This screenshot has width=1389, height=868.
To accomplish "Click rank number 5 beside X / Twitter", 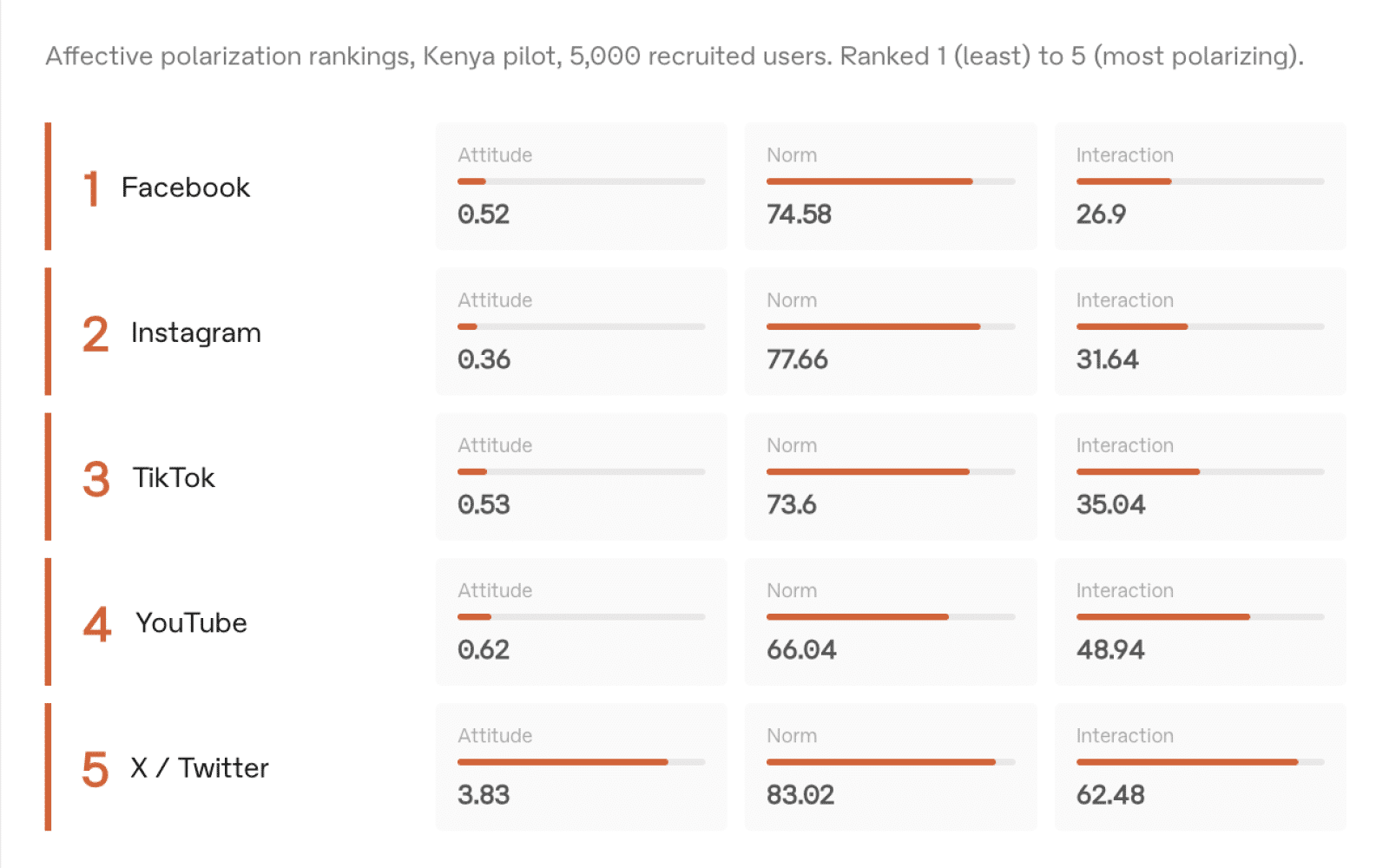I will tap(95, 769).
